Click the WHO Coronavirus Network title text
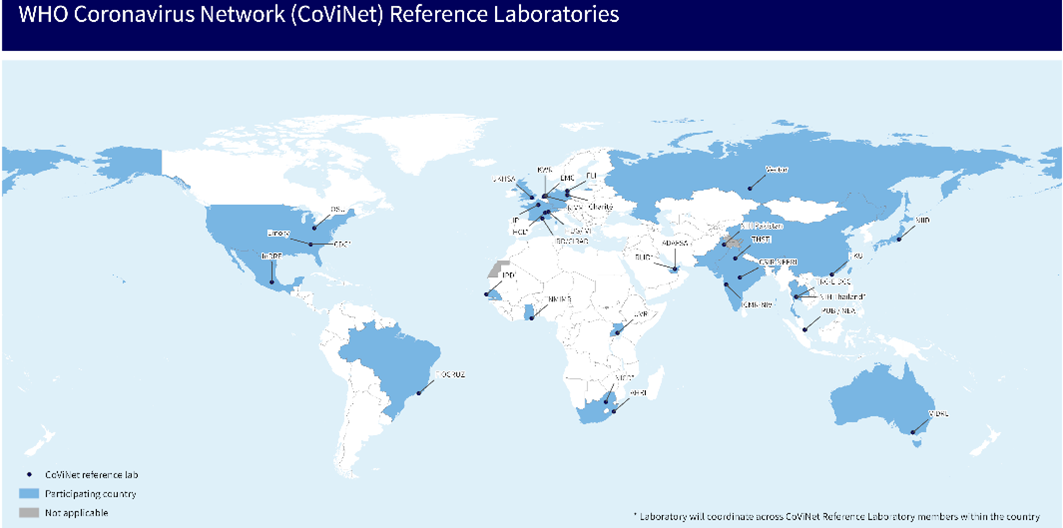Screen dimensions: 1063x528 pyautogui.click(x=319, y=15)
